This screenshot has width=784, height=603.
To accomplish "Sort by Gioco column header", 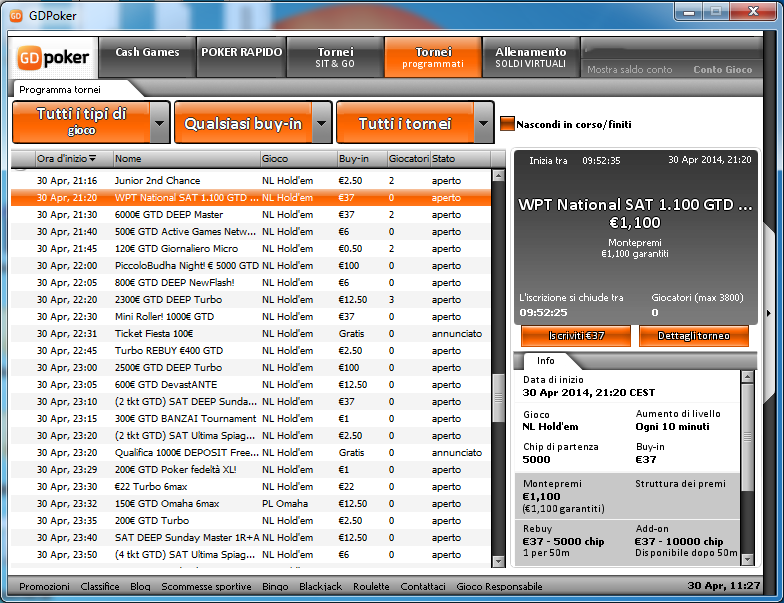I will (x=299, y=158).
